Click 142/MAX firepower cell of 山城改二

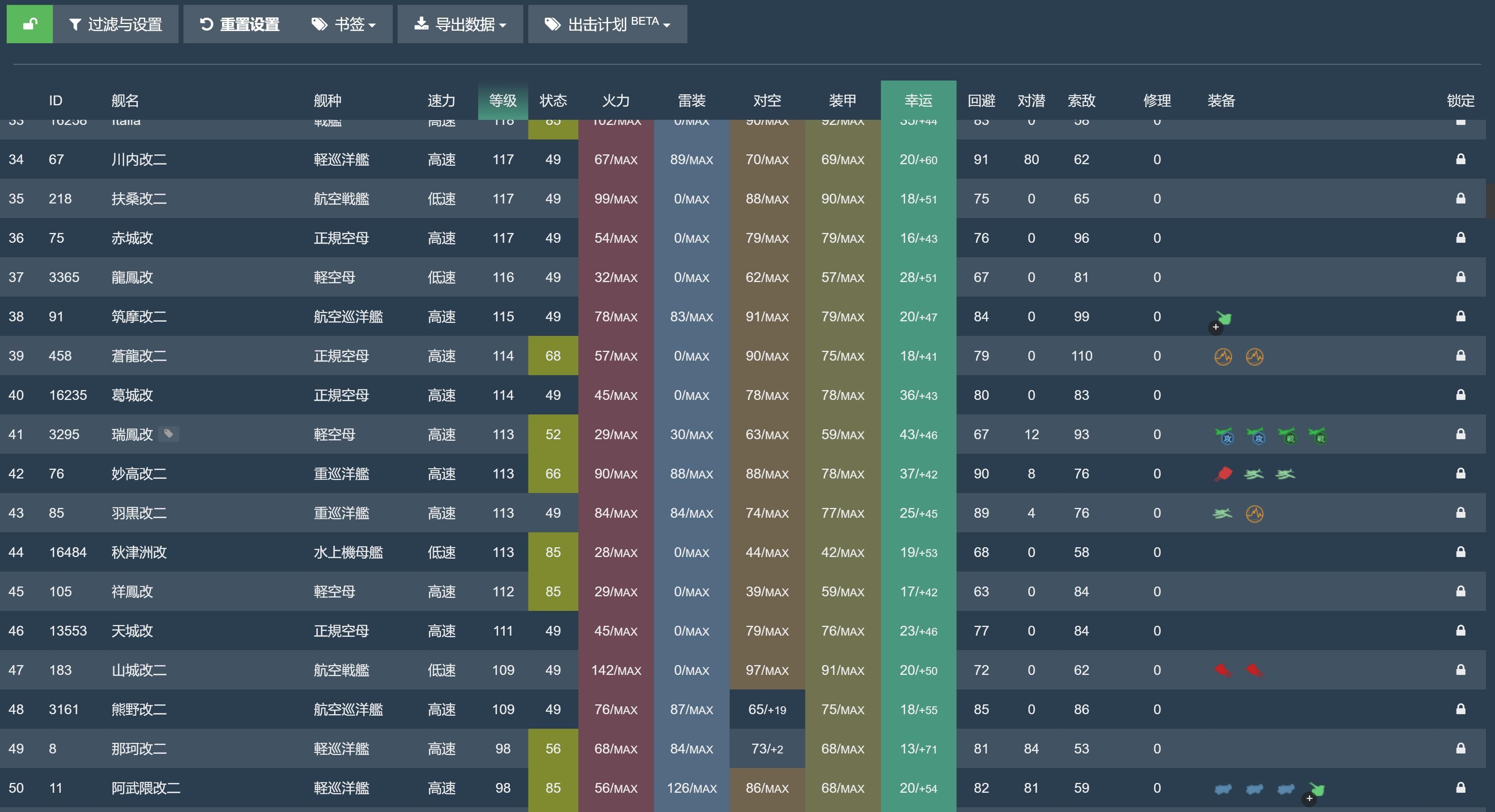click(616, 670)
